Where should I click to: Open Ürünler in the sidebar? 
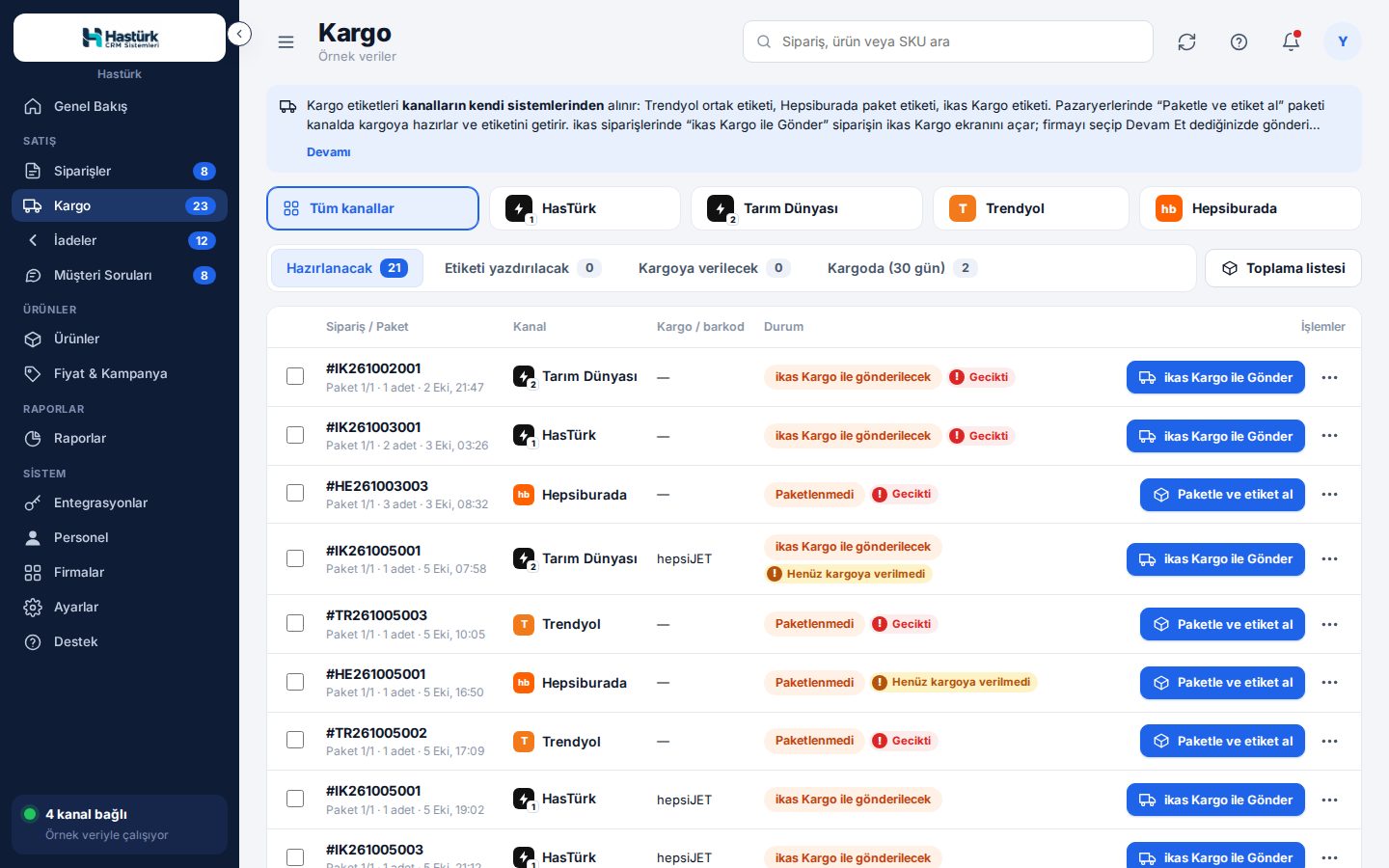coord(120,339)
